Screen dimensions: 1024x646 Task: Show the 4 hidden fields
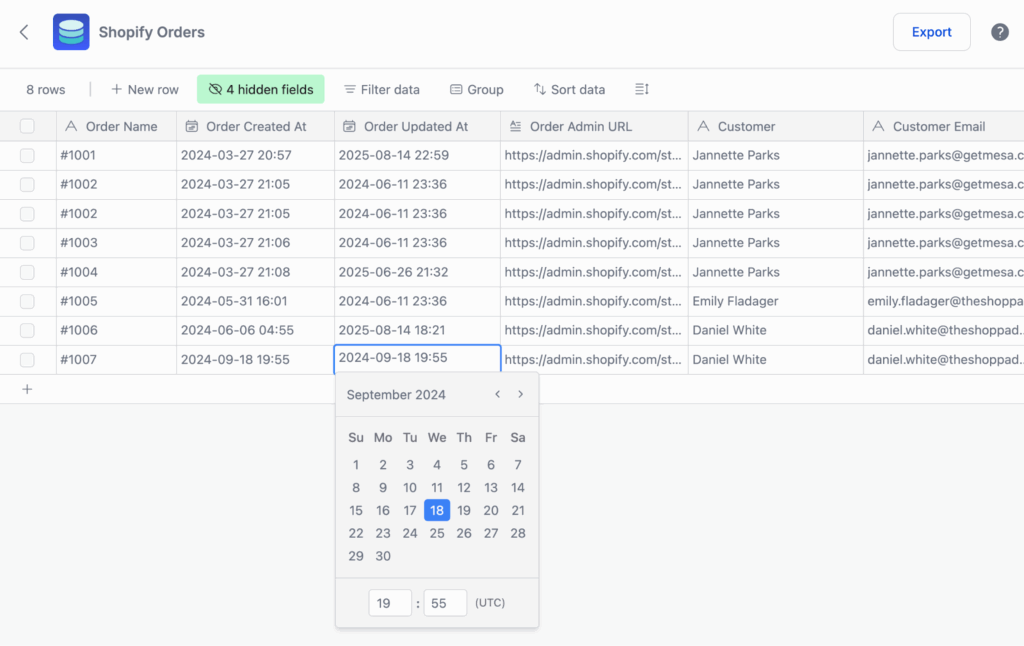click(x=261, y=89)
